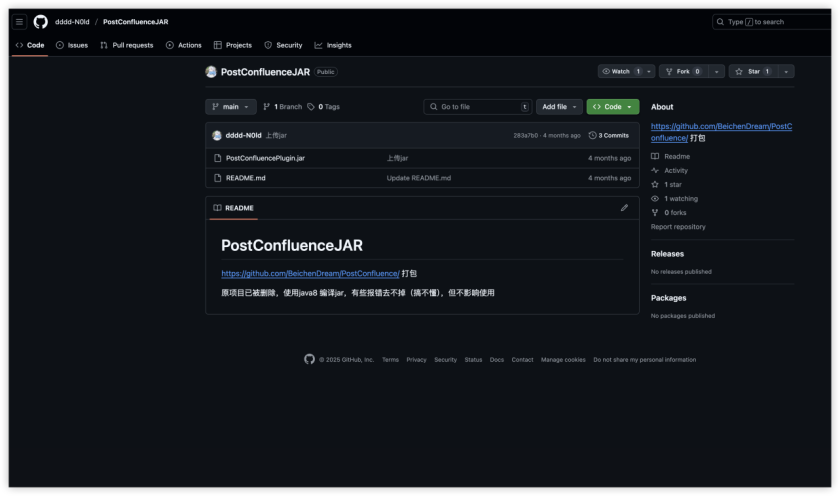Click Report repository
This screenshot has width=840, height=496.
pos(678,227)
